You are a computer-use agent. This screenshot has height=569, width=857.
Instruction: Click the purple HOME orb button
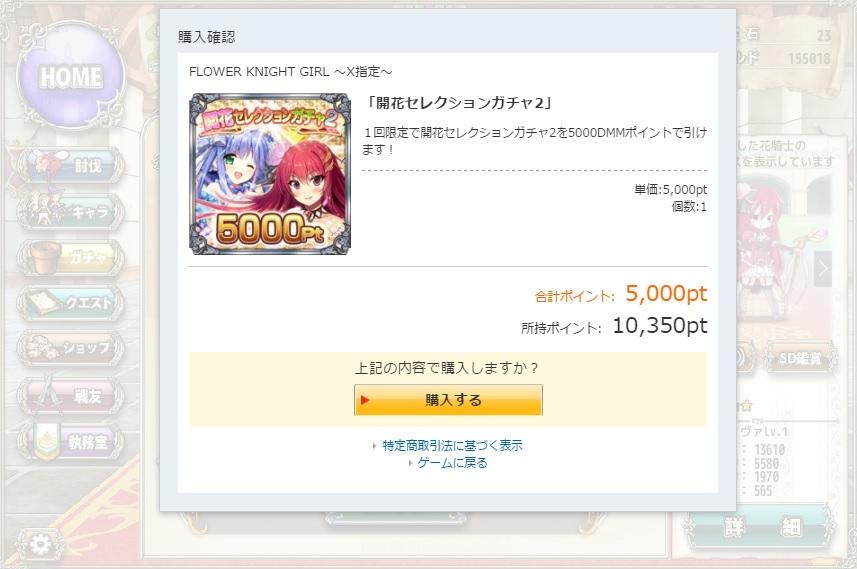[x=70, y=75]
